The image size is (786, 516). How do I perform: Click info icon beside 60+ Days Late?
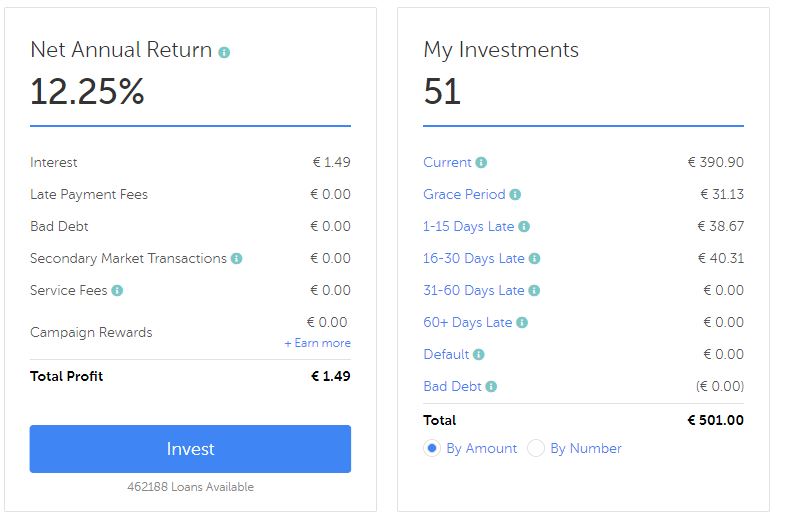[x=522, y=323]
